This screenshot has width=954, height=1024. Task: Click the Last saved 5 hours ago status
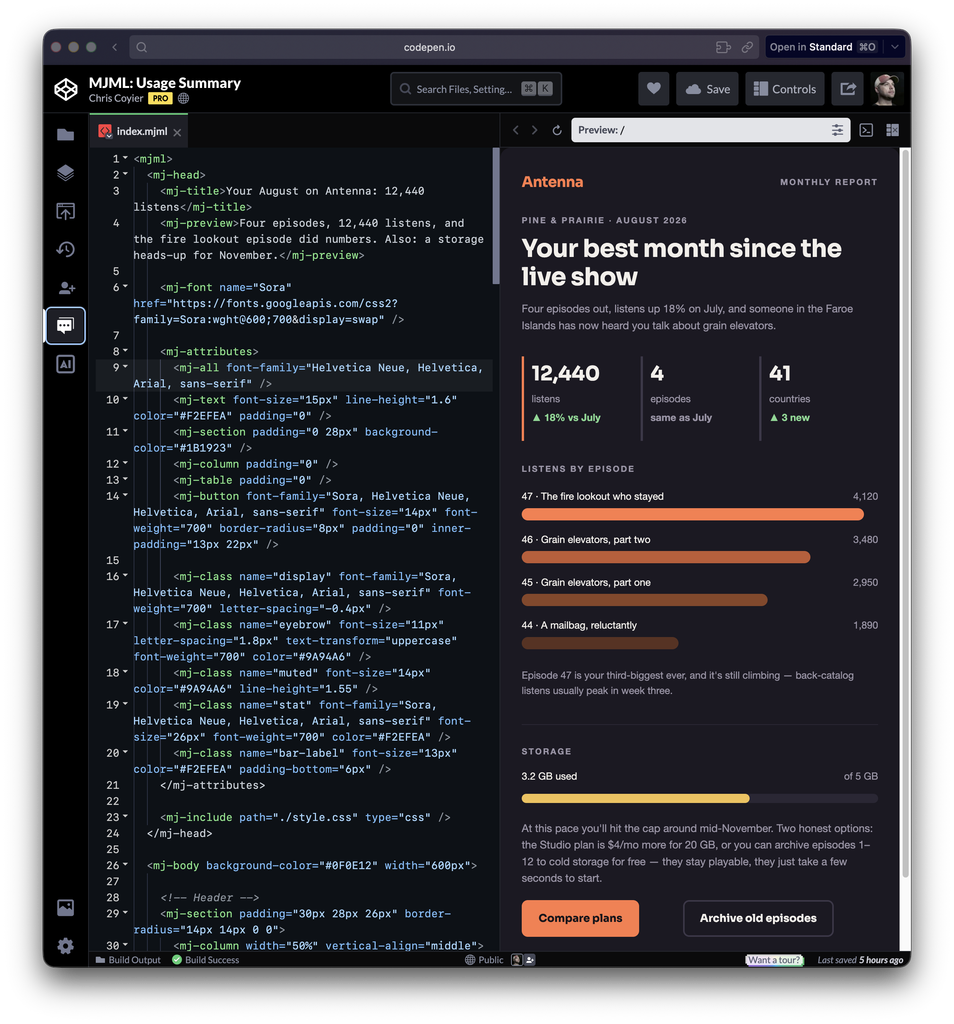tap(860, 960)
